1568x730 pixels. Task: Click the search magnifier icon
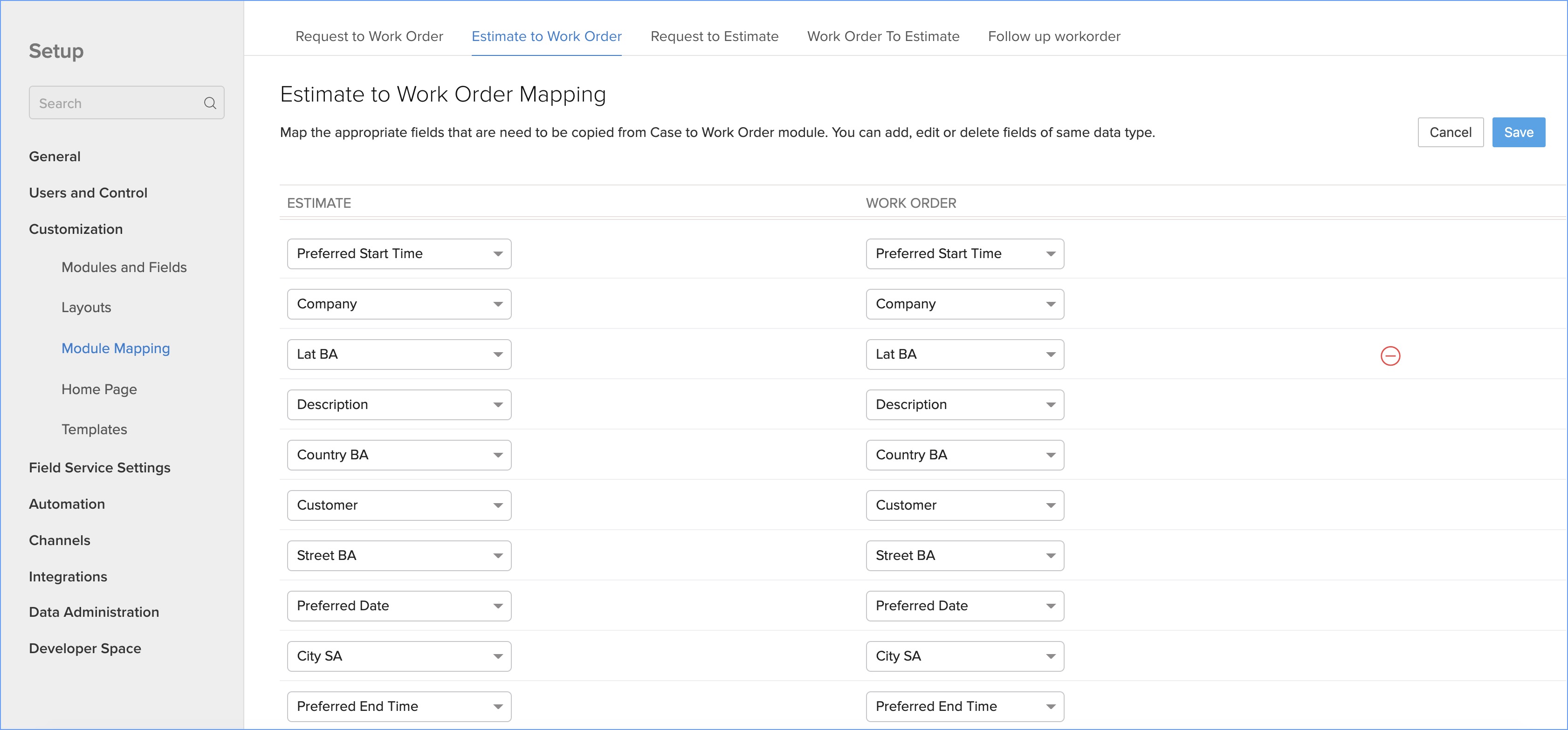(210, 103)
